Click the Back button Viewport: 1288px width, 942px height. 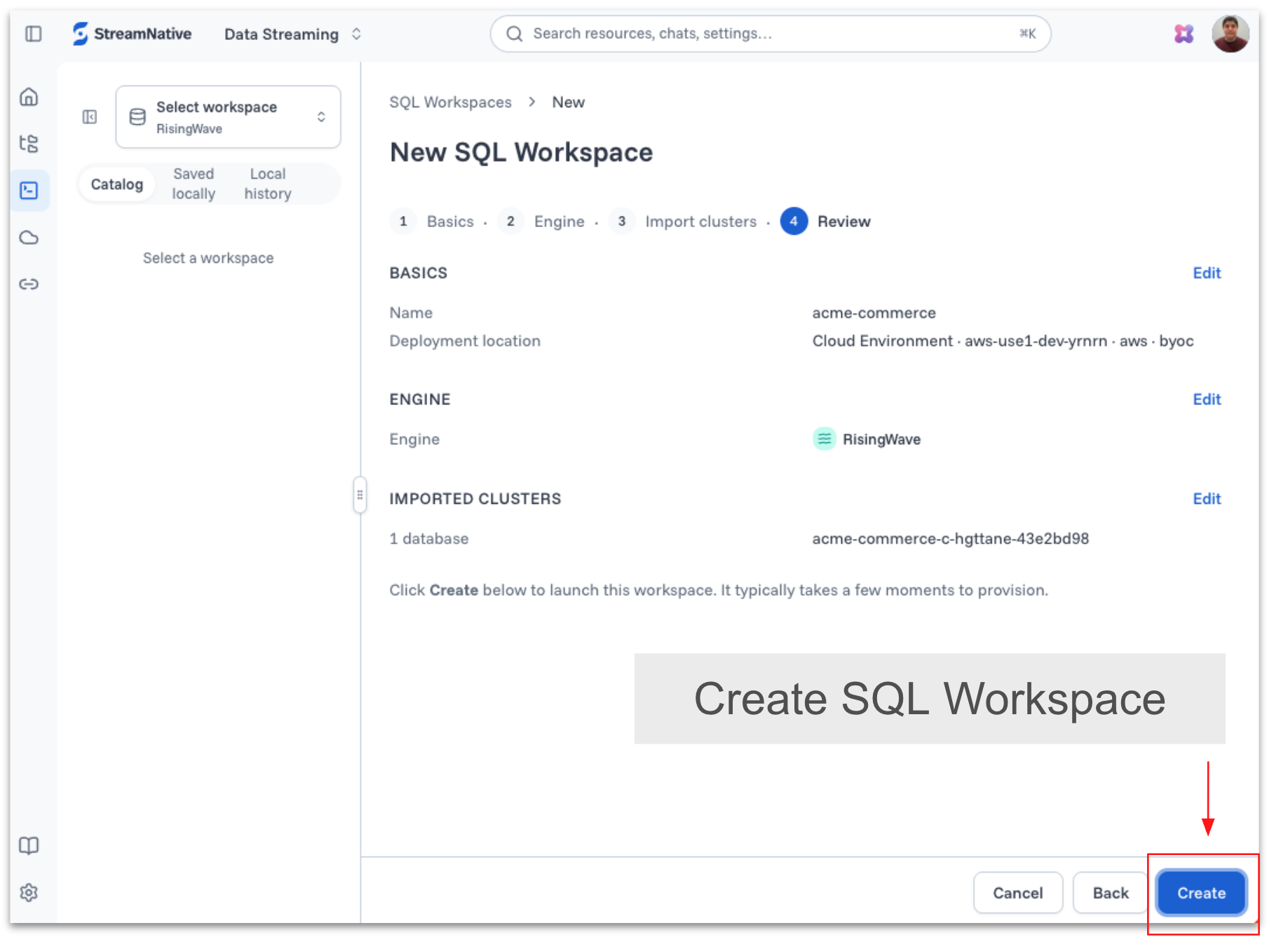click(1111, 893)
